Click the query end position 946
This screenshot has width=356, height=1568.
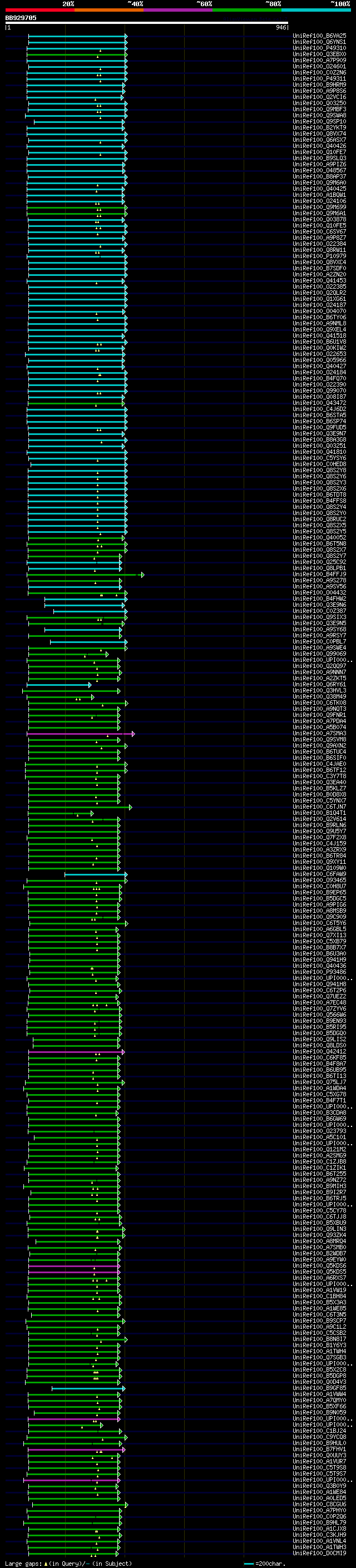click(x=280, y=27)
